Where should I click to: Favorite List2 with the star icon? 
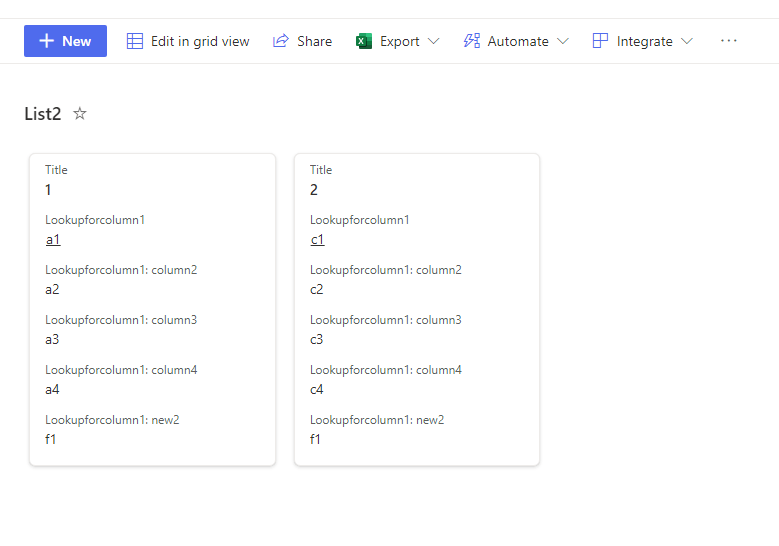point(79,113)
